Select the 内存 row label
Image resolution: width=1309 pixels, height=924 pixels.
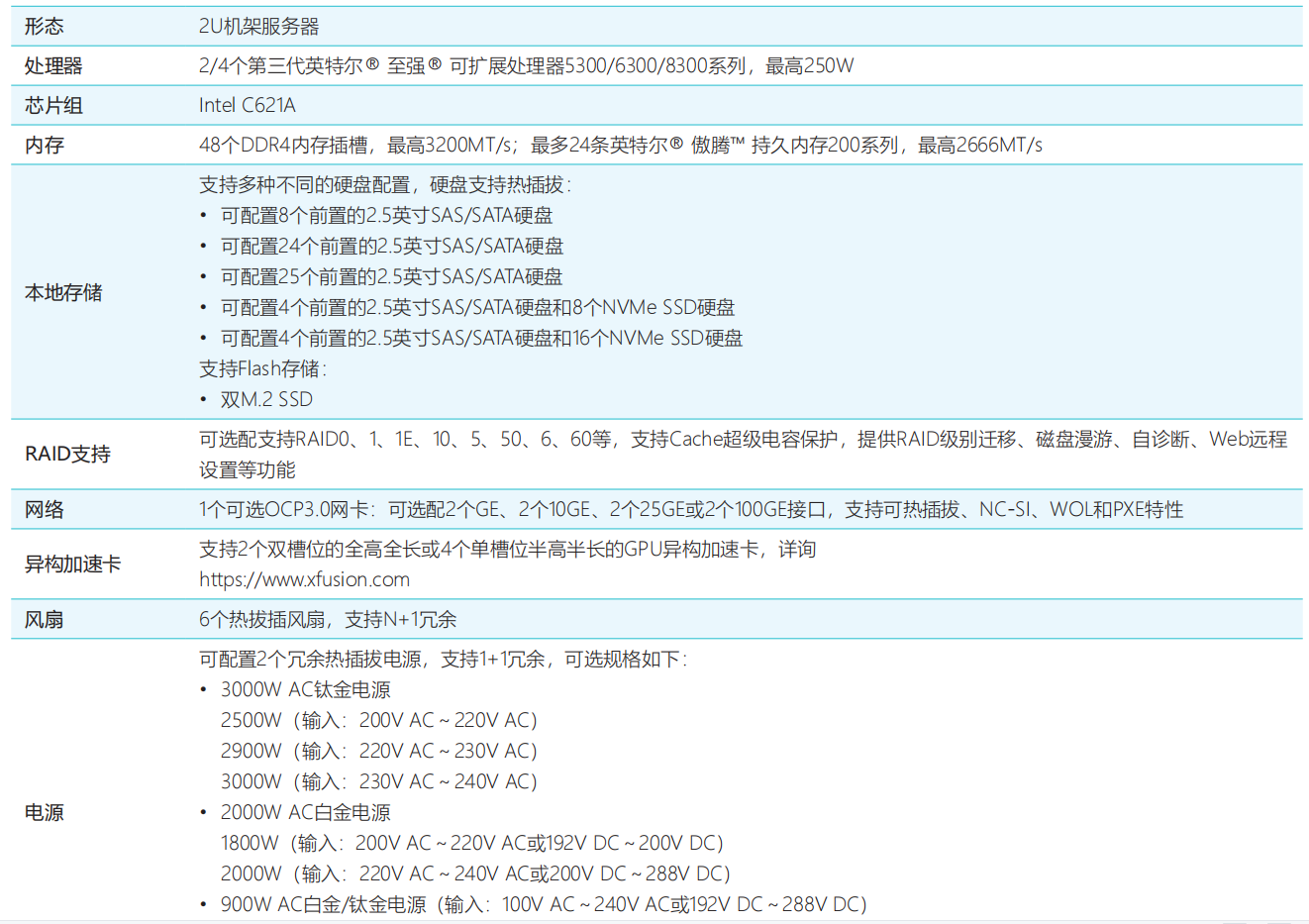click(x=45, y=146)
